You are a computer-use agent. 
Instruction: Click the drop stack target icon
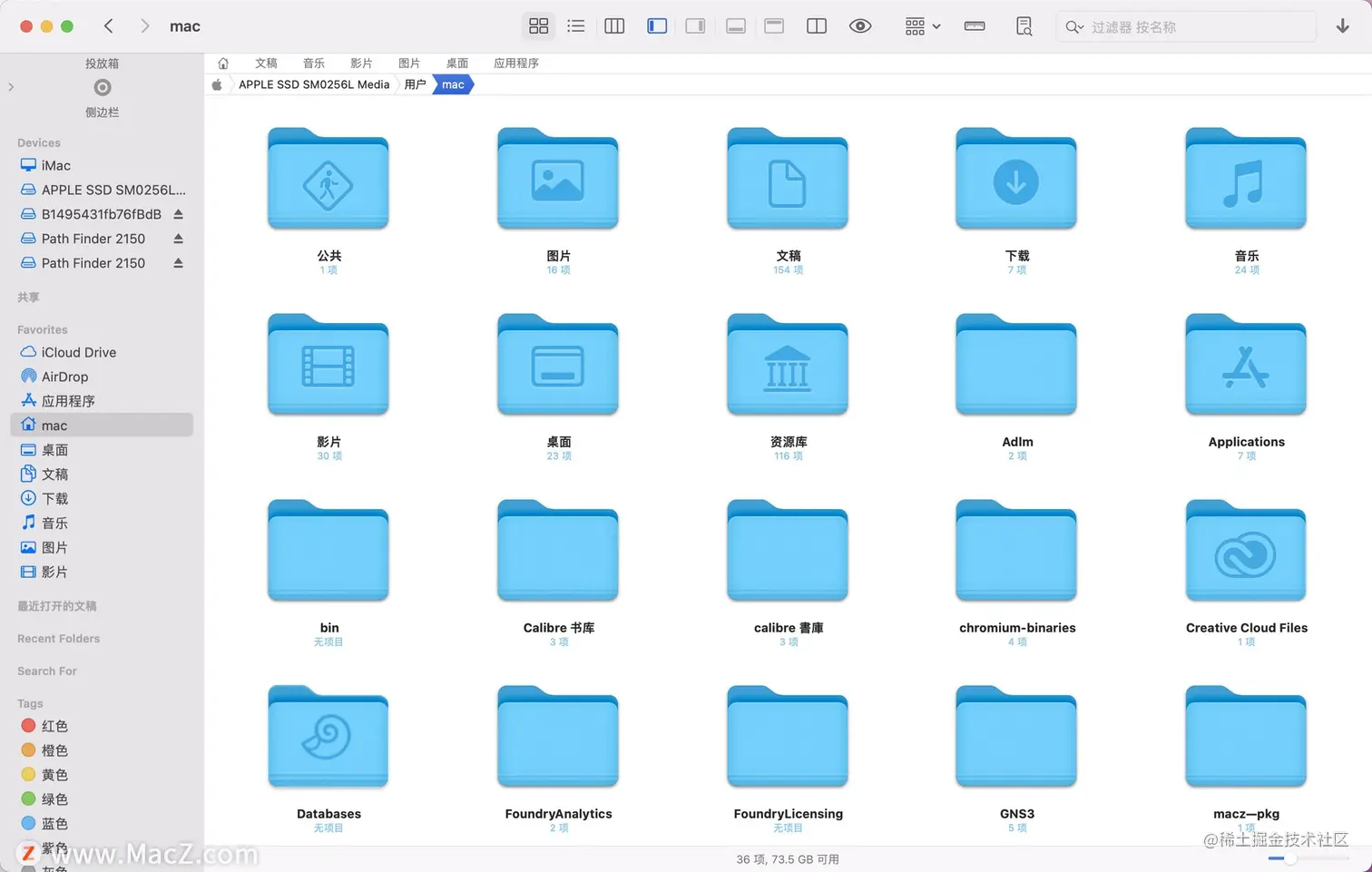tap(103, 87)
